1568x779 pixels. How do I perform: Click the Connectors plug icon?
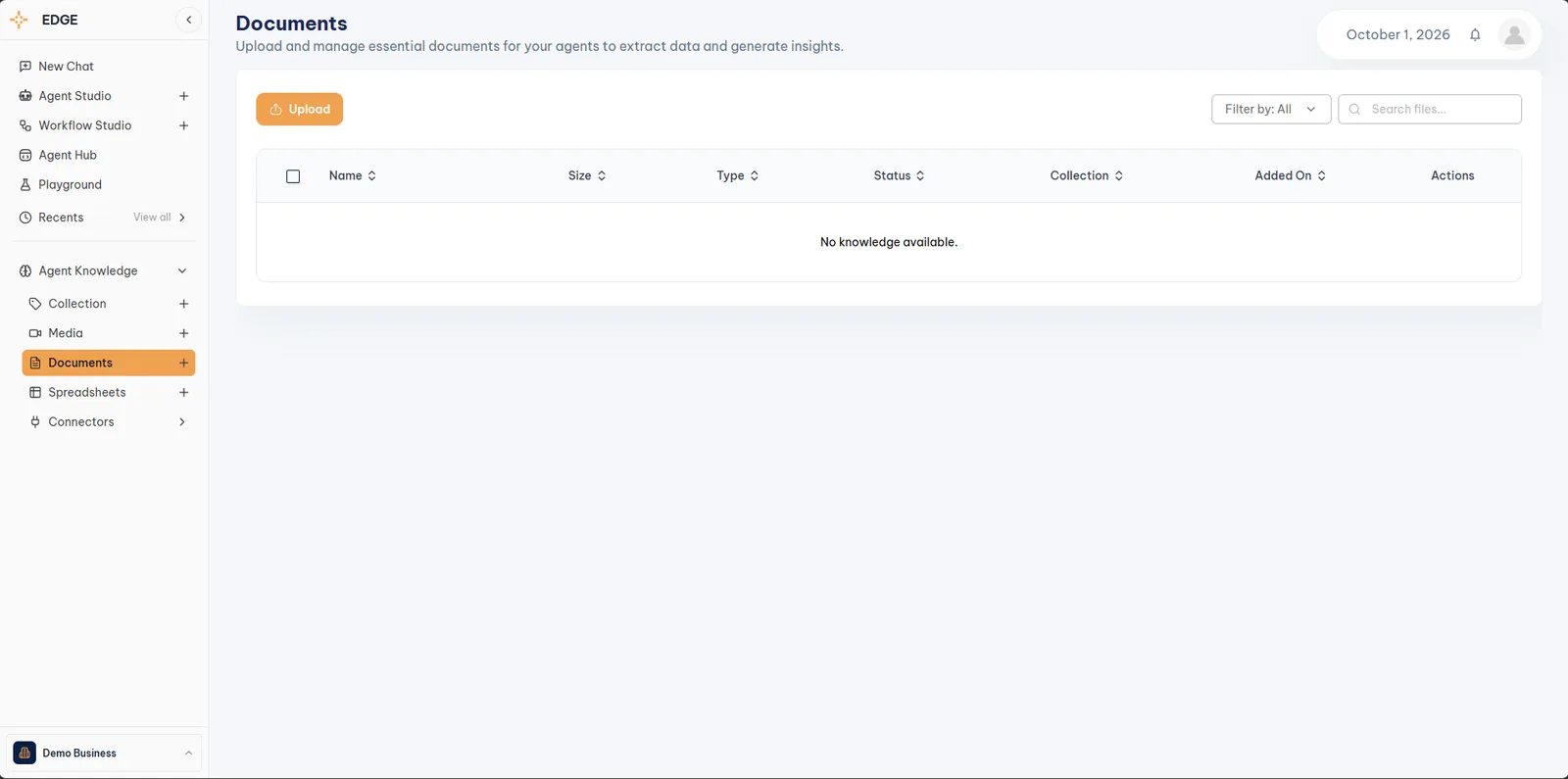(35, 422)
